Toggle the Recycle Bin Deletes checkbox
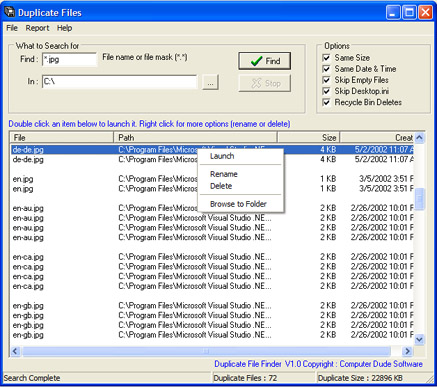 (326, 102)
